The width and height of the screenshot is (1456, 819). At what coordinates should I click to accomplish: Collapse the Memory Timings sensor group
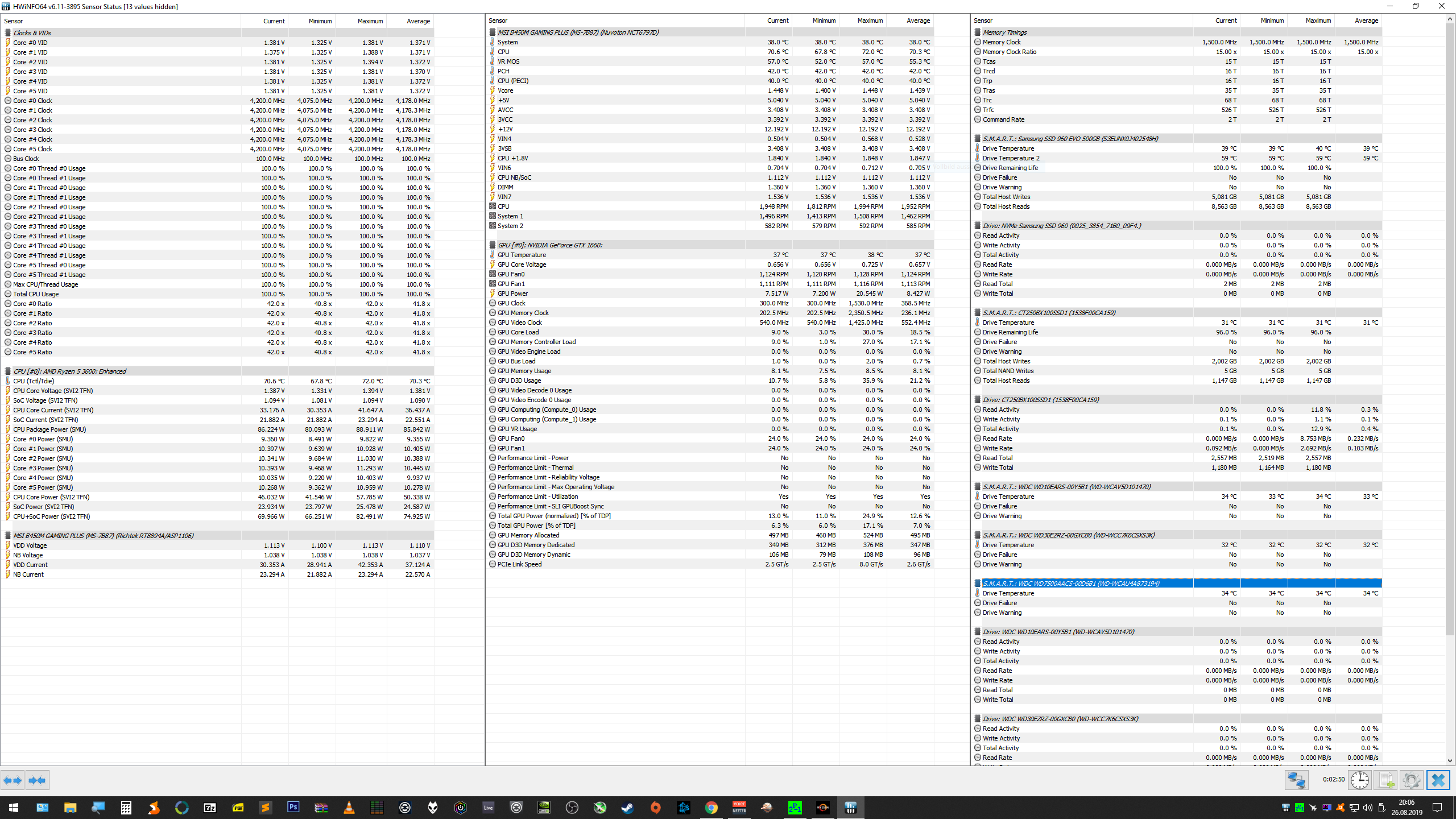[1004, 32]
